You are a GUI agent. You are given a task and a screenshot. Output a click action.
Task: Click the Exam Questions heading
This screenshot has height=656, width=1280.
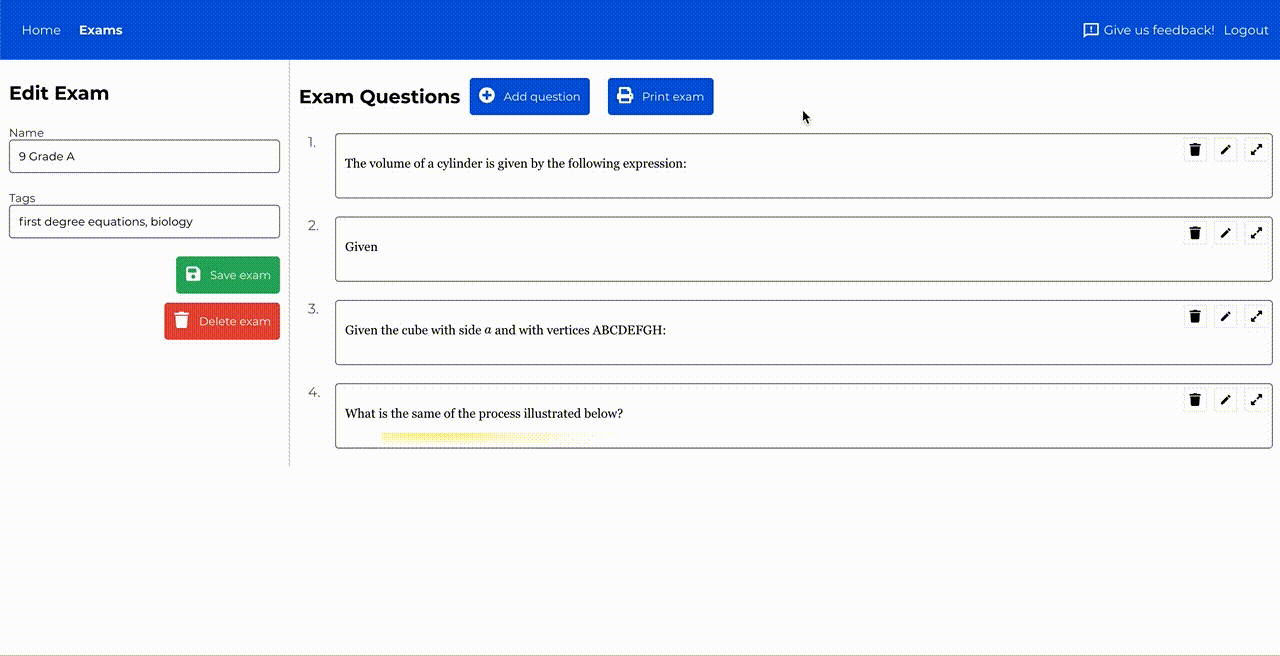[380, 97]
